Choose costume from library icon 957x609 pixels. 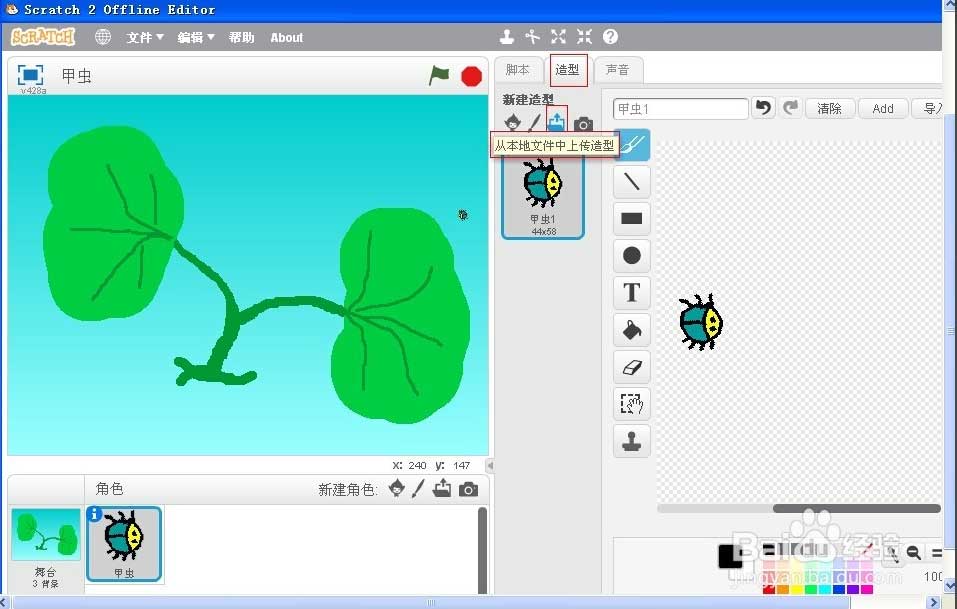click(513, 123)
